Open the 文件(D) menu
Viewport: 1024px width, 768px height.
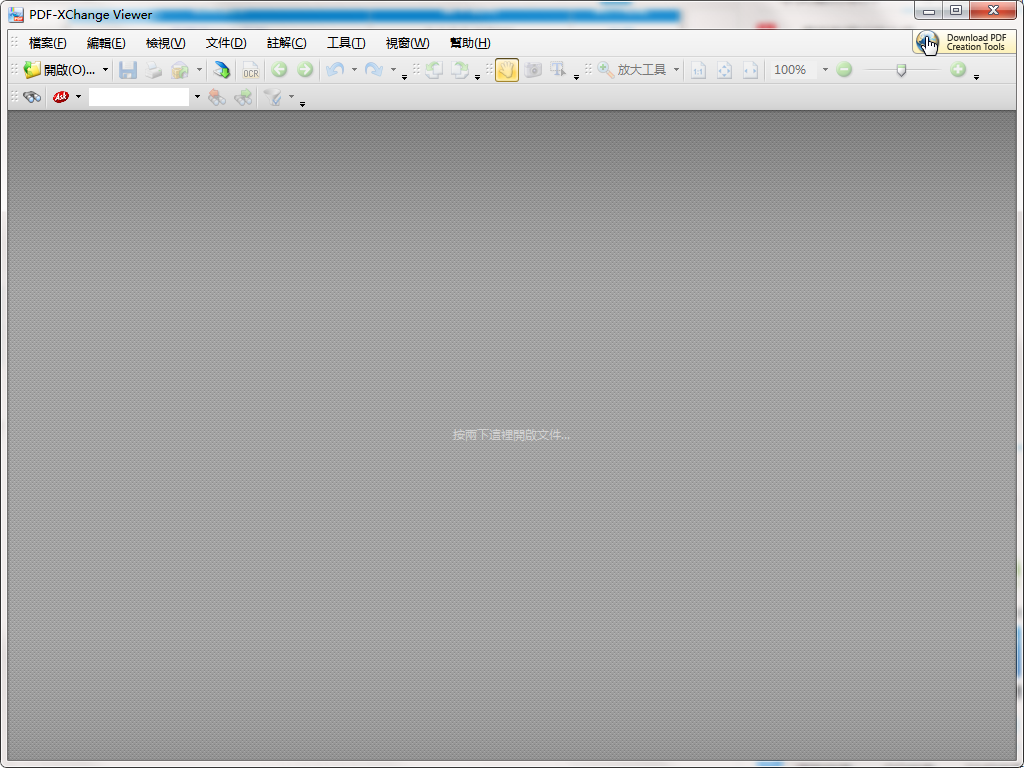pos(226,43)
